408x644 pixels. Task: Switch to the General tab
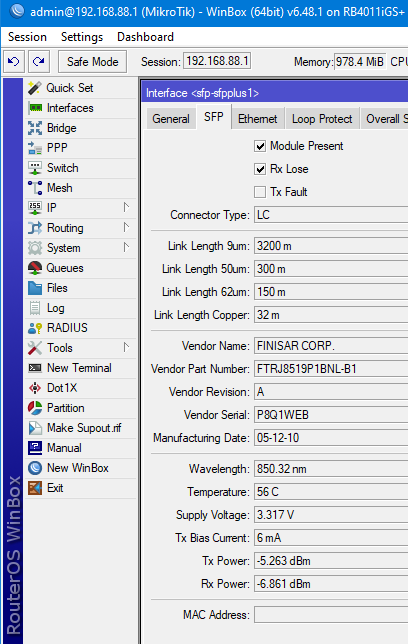[171, 119]
